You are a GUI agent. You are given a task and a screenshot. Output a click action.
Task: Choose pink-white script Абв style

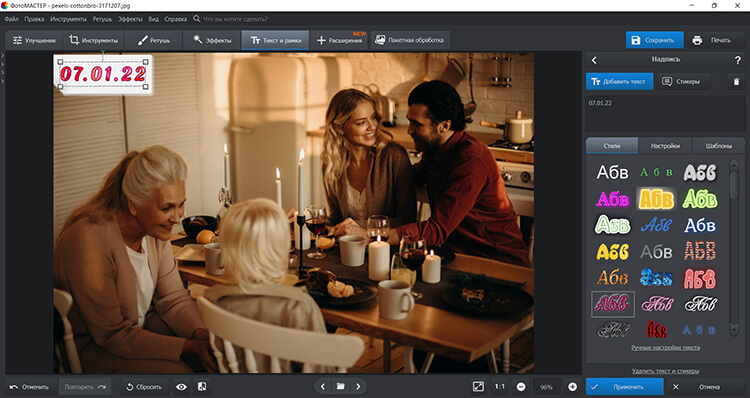(x=656, y=304)
